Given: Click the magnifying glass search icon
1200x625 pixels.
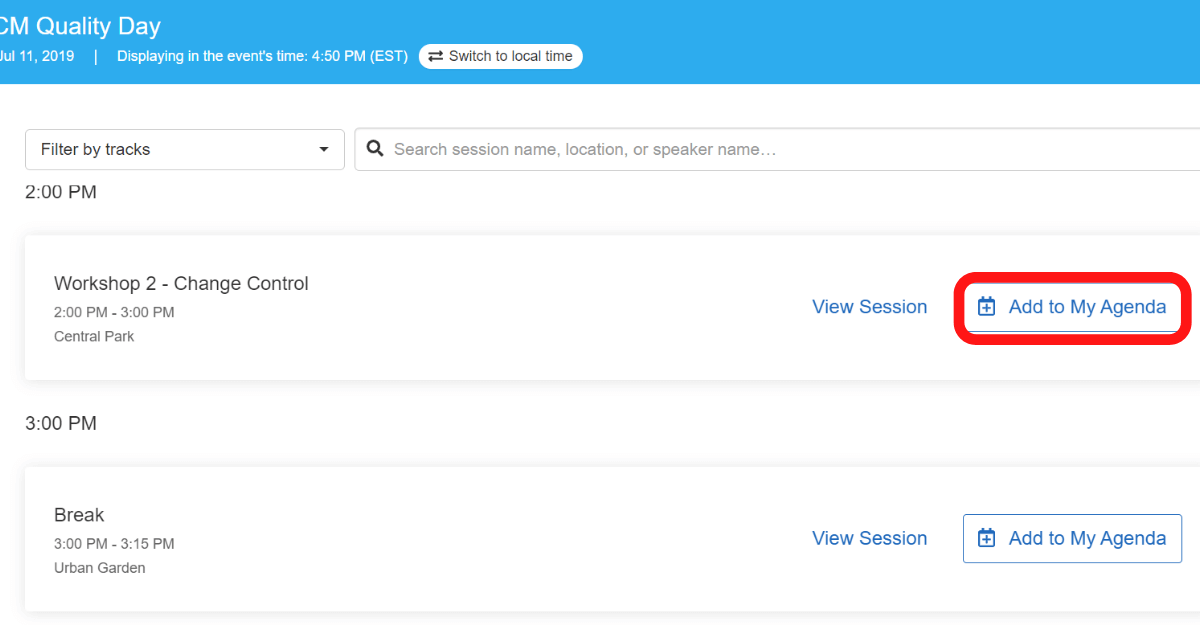Looking at the screenshot, I should pos(375,149).
